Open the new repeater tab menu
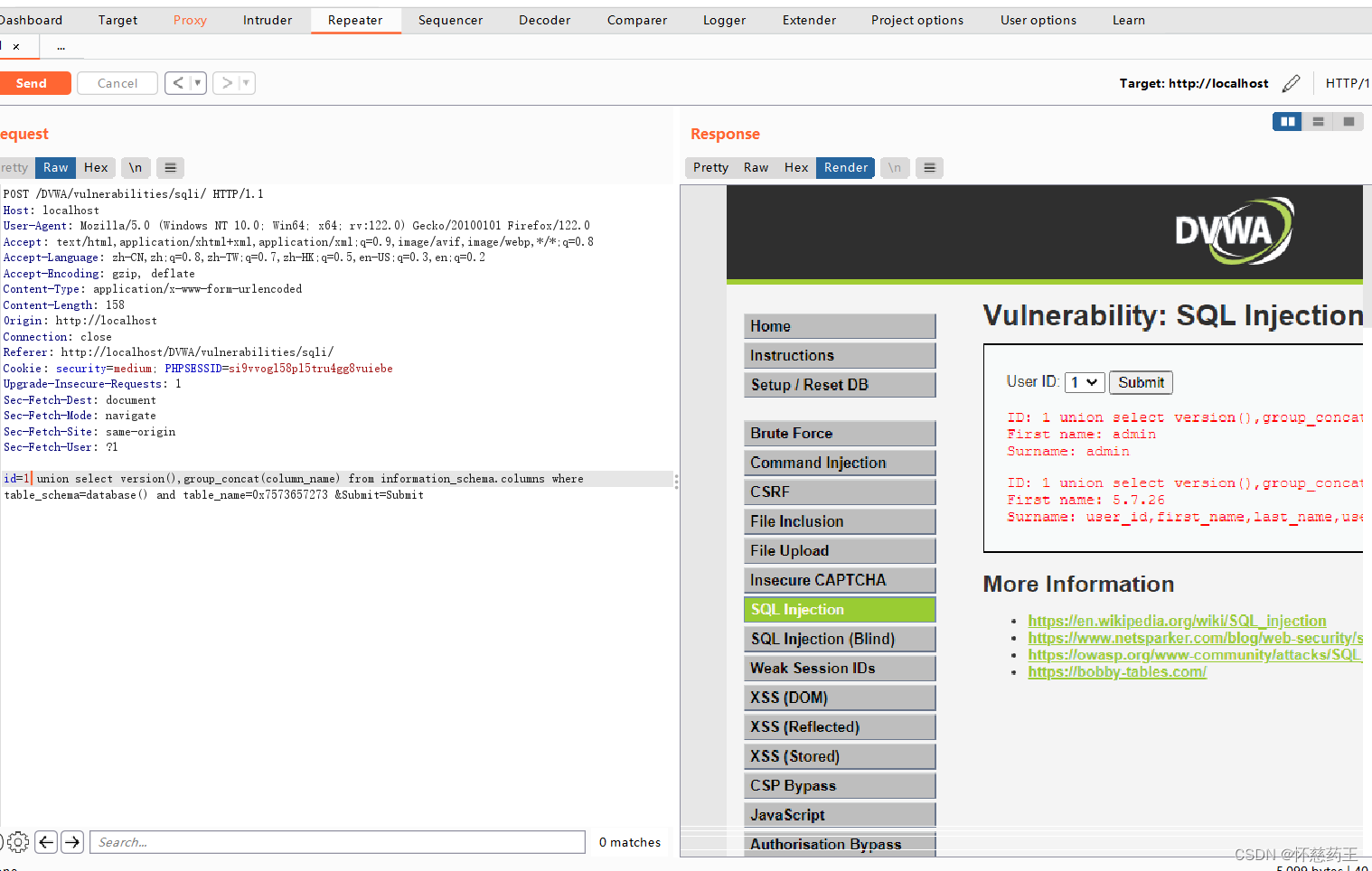Screen dimensions: 1372x871 pos(61,46)
